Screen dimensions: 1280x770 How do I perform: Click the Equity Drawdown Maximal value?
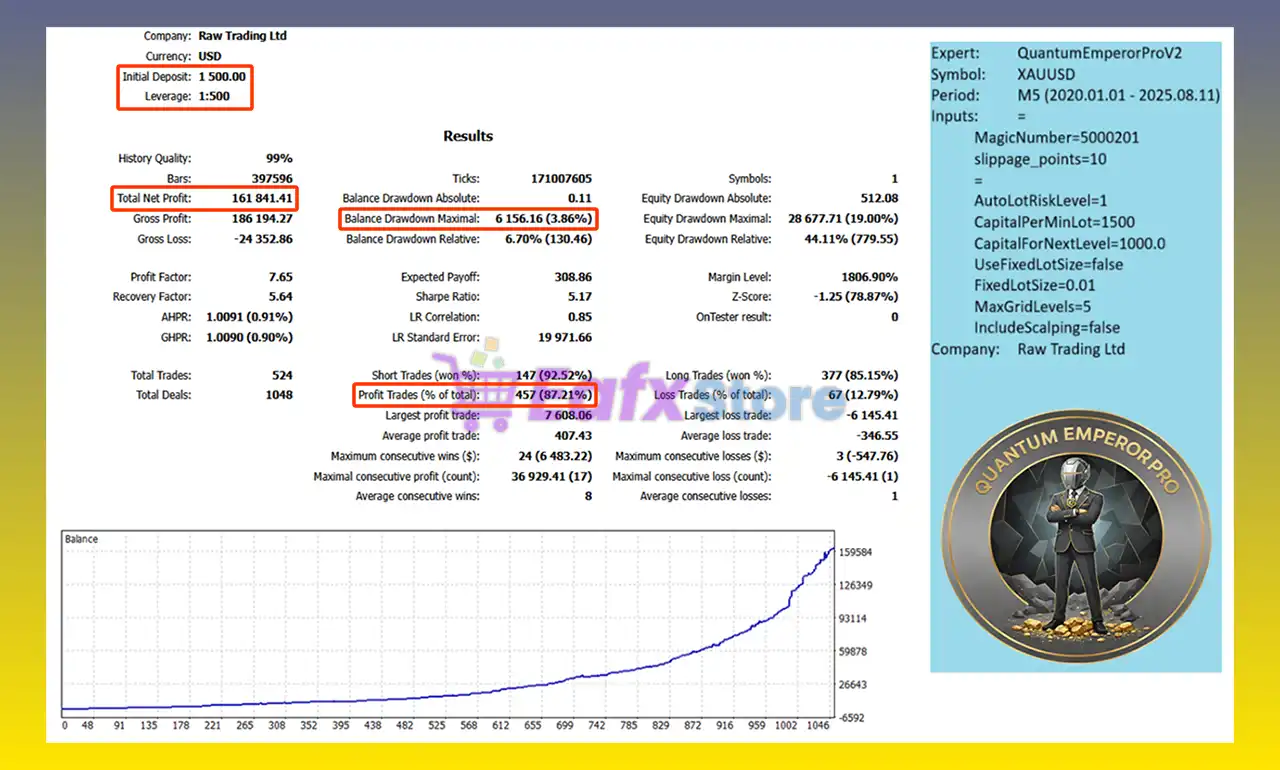(x=843, y=218)
